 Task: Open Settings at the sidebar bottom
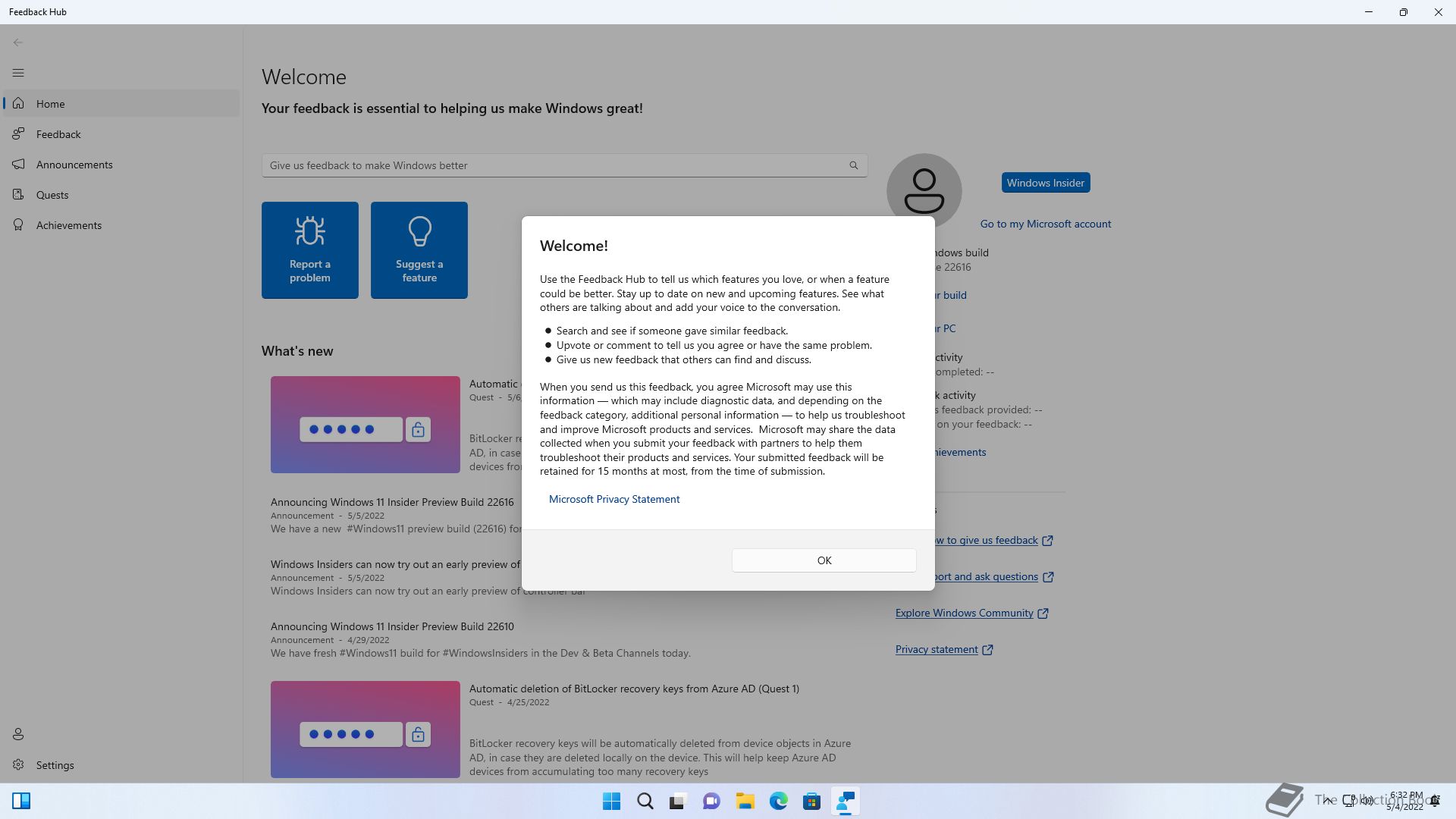121,765
